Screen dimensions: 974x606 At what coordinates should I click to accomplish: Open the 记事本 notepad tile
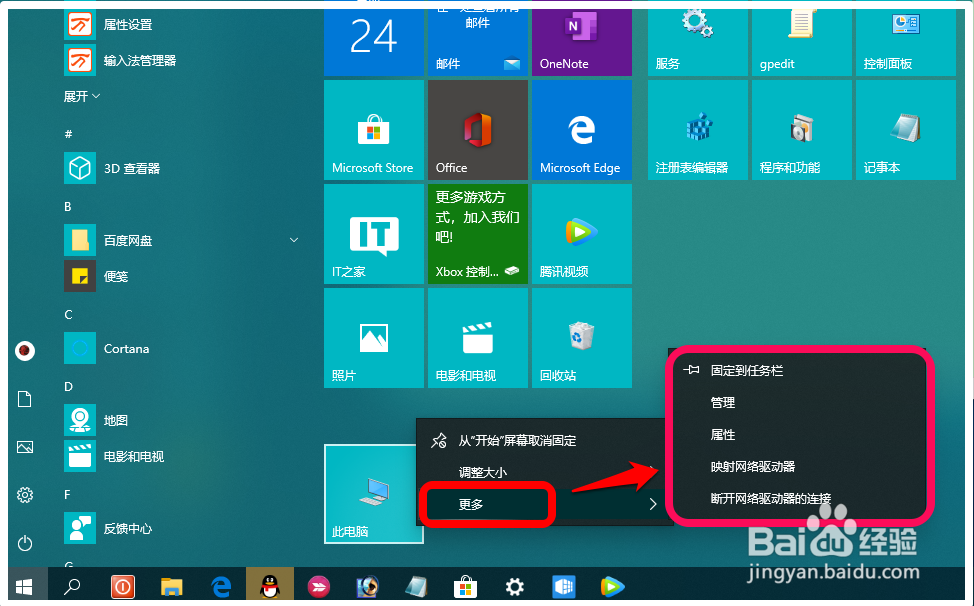click(906, 130)
